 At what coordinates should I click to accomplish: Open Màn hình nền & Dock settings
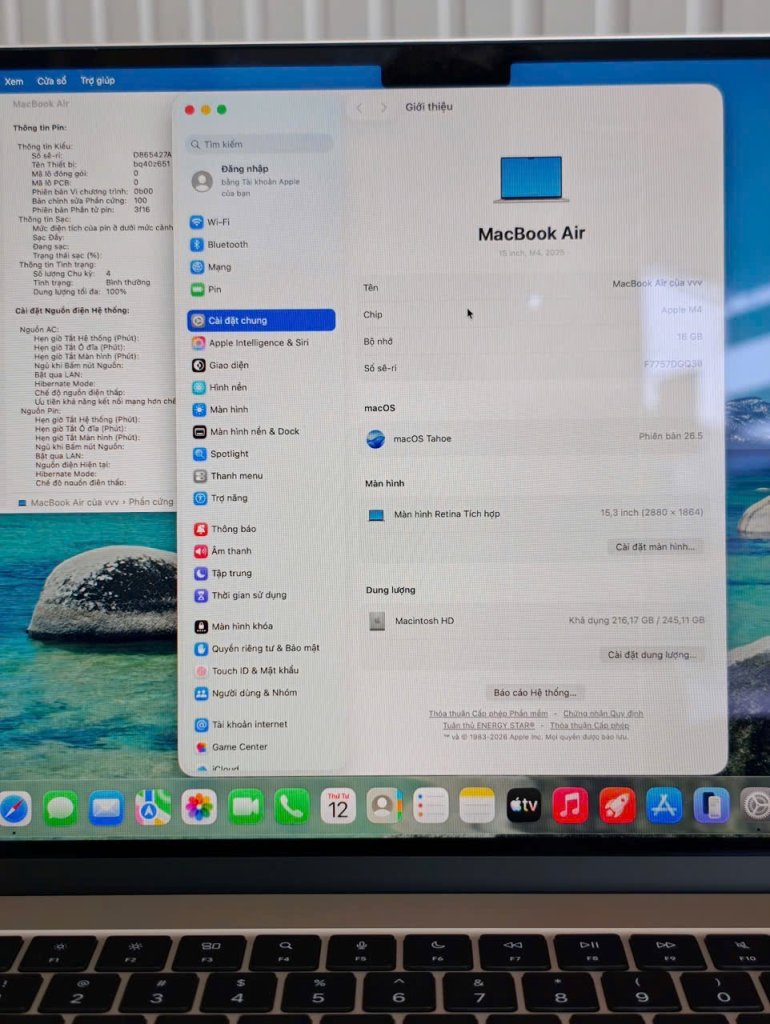(246, 432)
